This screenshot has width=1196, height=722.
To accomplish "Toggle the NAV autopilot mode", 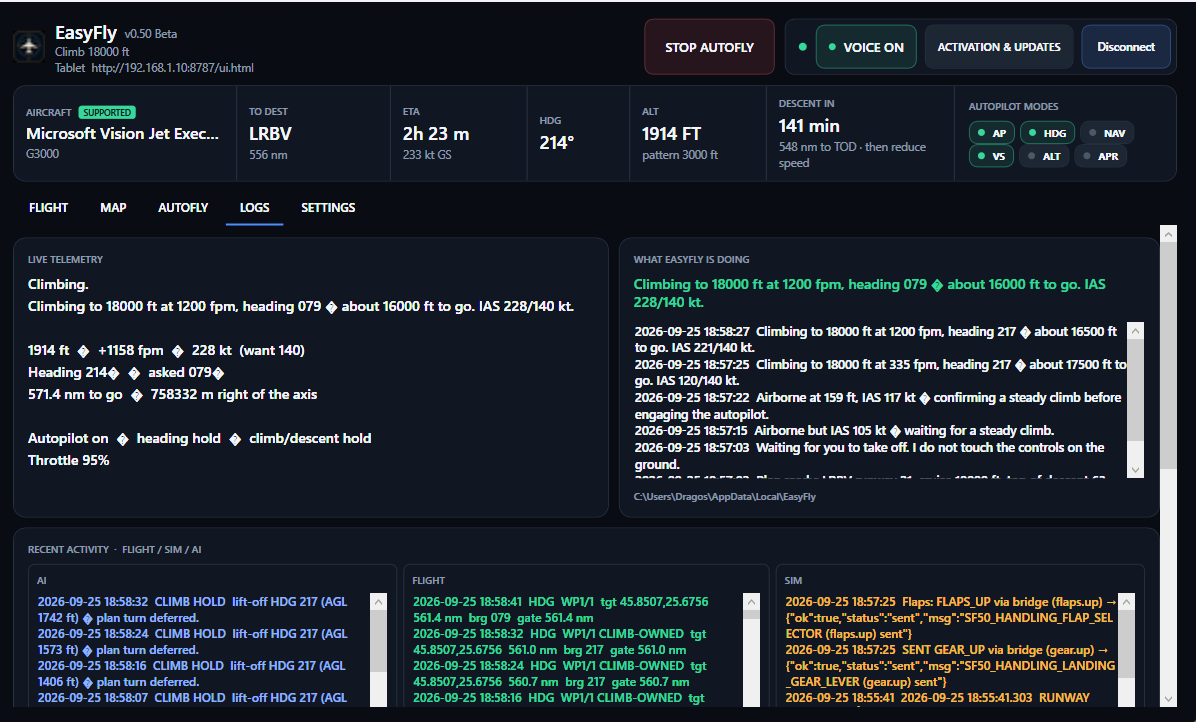I will 1107,133.
